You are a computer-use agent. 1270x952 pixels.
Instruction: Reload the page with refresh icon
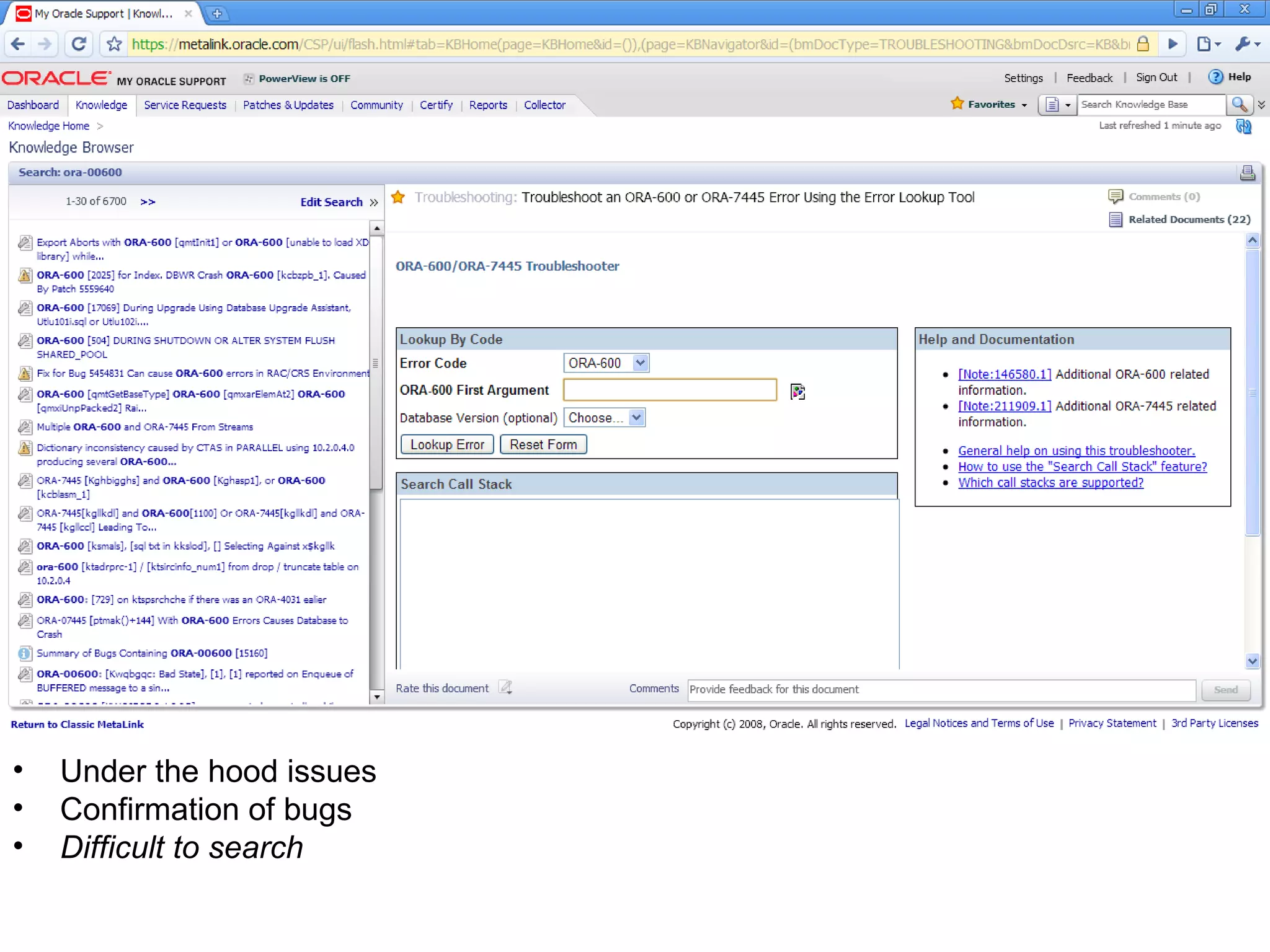pyautogui.click(x=79, y=44)
